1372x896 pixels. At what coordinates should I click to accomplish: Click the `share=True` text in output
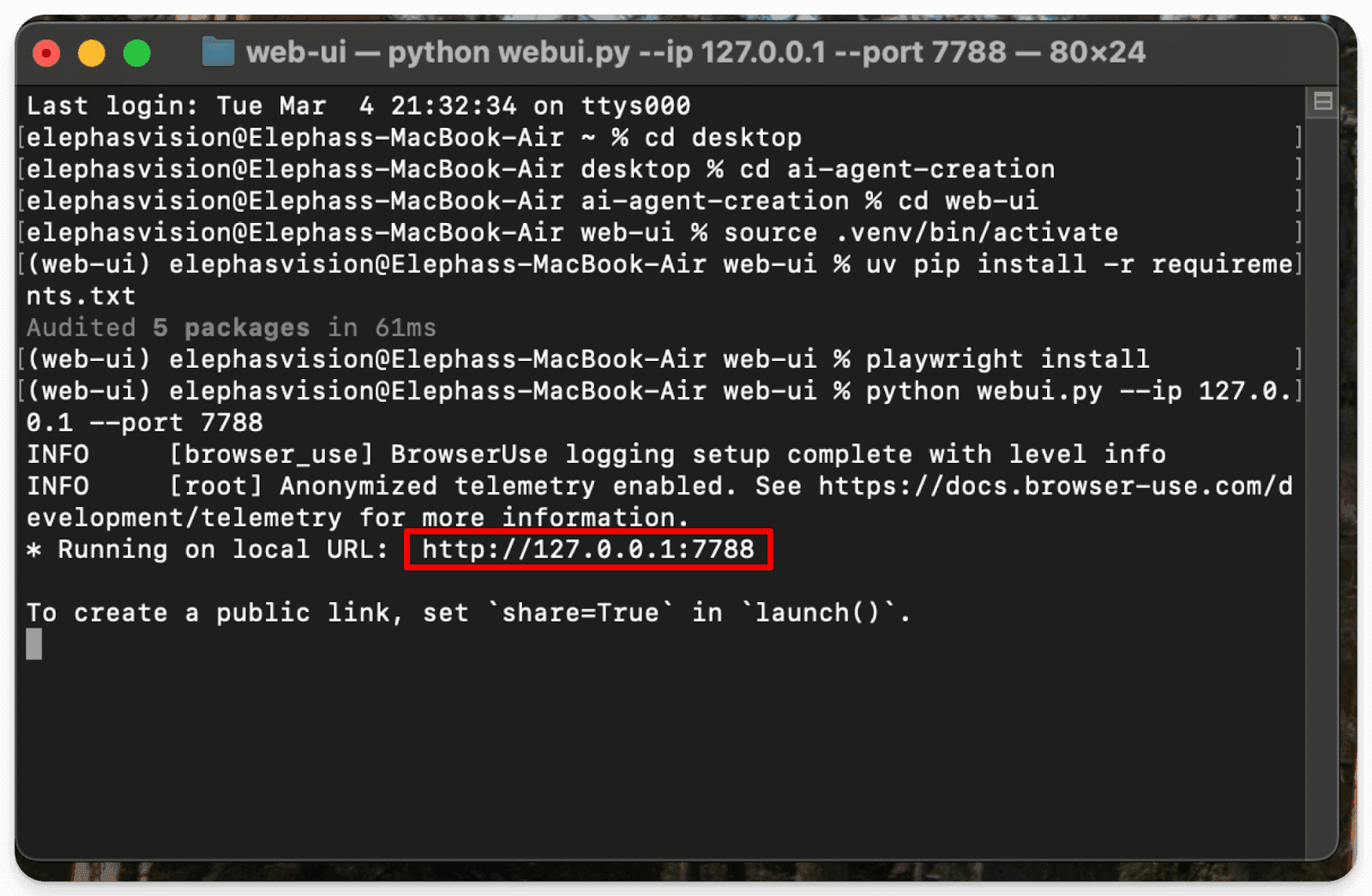click(581, 613)
